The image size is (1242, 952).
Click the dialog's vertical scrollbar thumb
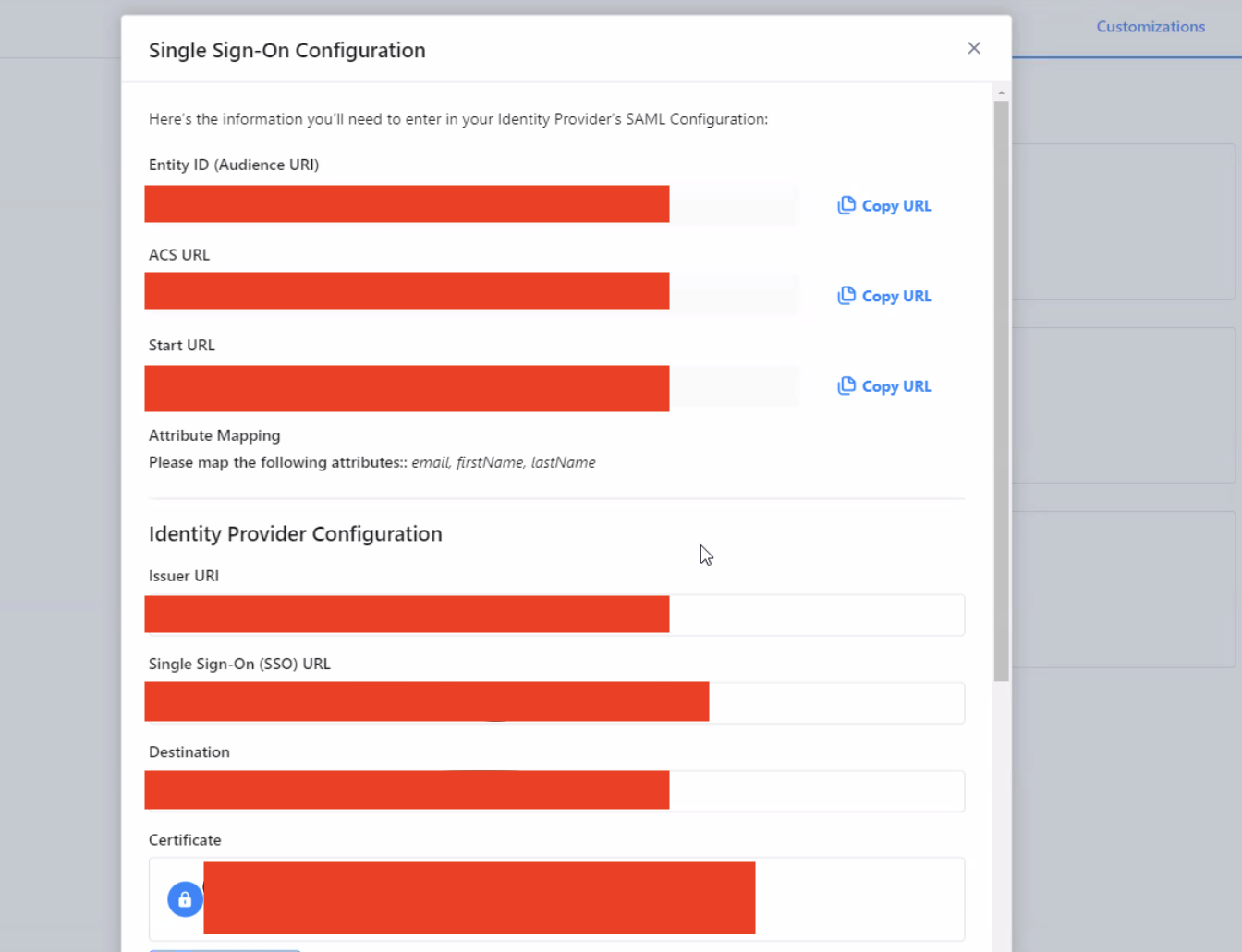[1001, 391]
